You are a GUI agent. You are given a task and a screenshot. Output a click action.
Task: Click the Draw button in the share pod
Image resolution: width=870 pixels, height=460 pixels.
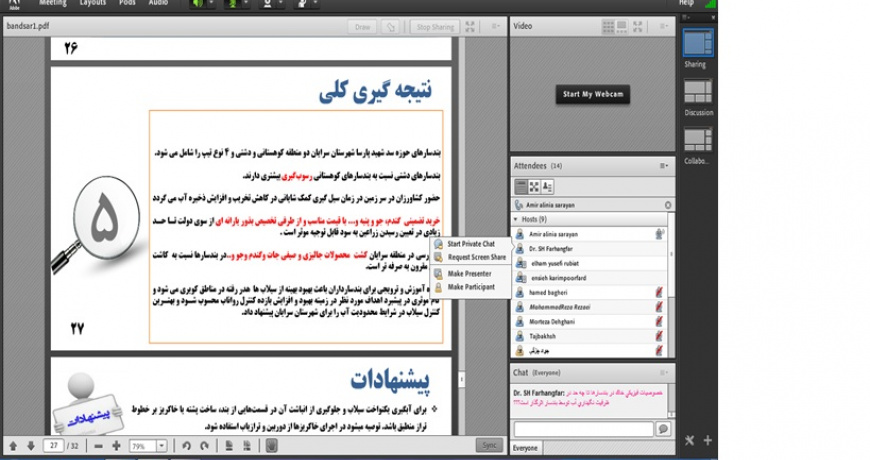[362, 27]
